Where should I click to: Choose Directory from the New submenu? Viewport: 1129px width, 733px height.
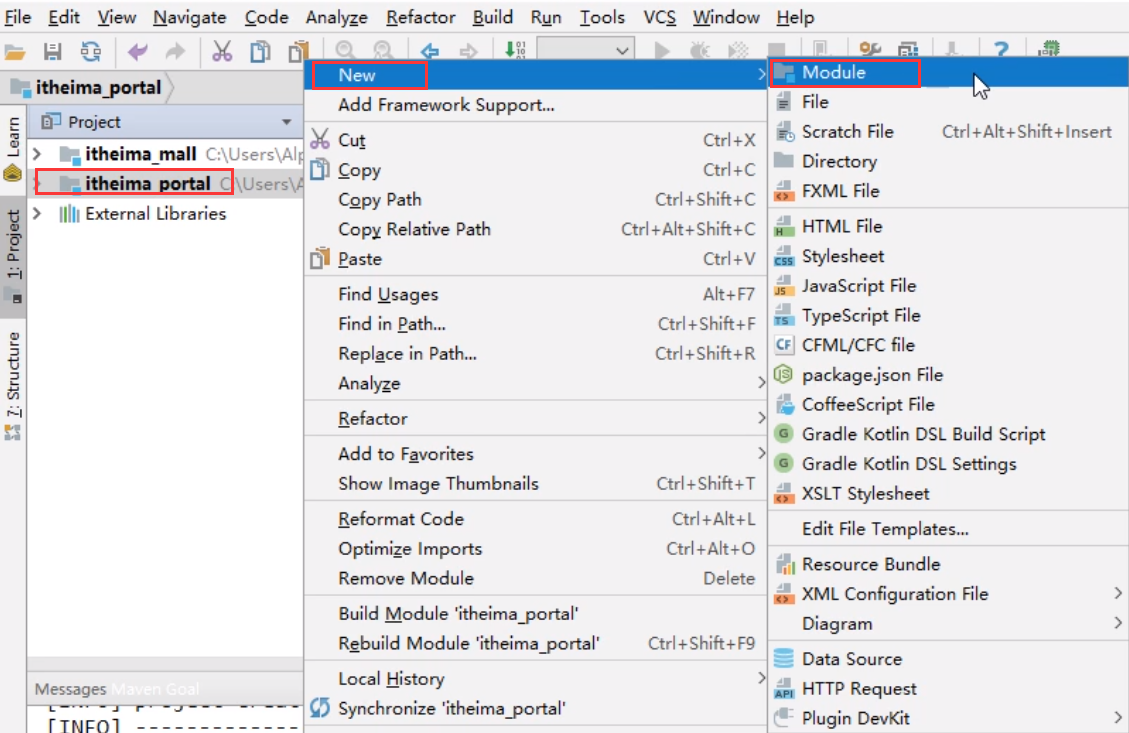coord(948,161)
